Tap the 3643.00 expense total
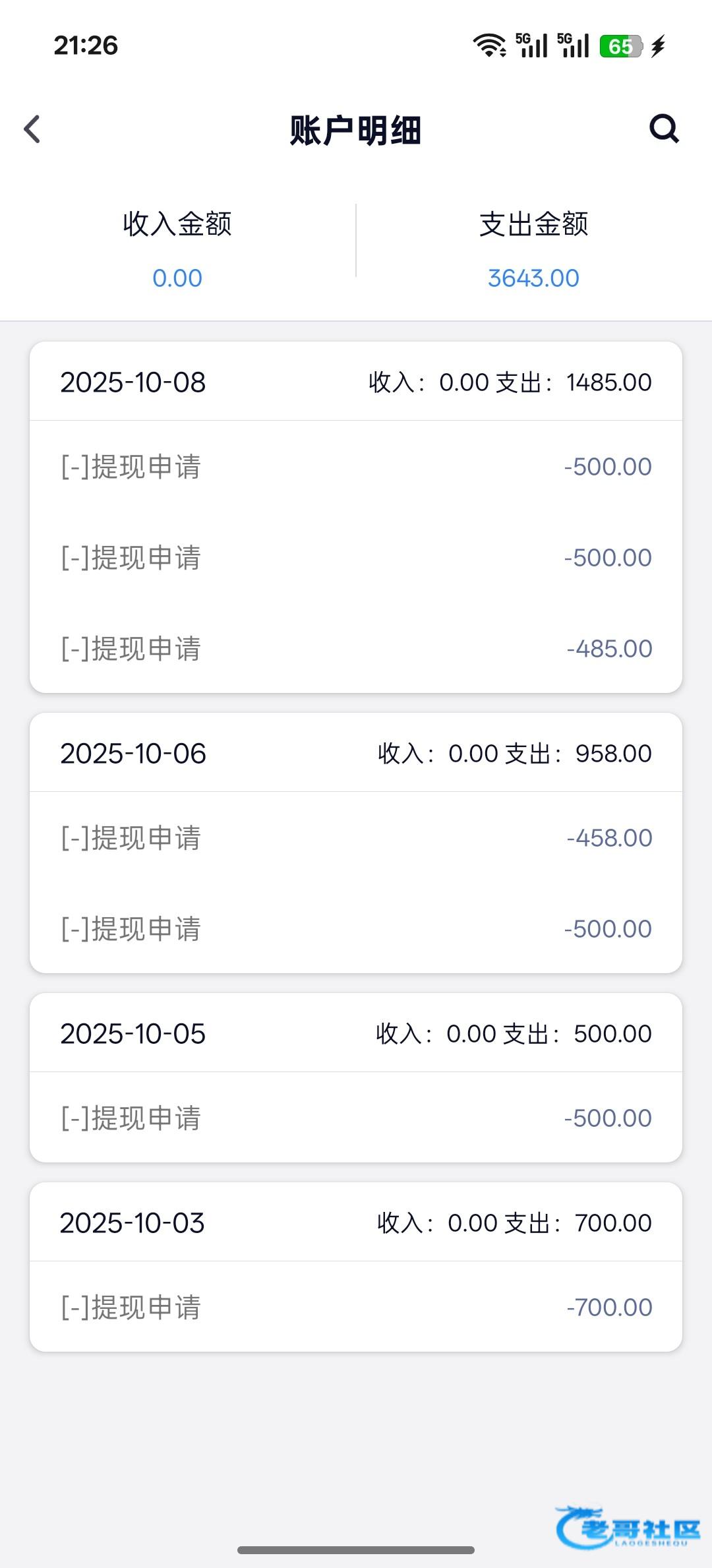712x1568 pixels. coord(533,278)
